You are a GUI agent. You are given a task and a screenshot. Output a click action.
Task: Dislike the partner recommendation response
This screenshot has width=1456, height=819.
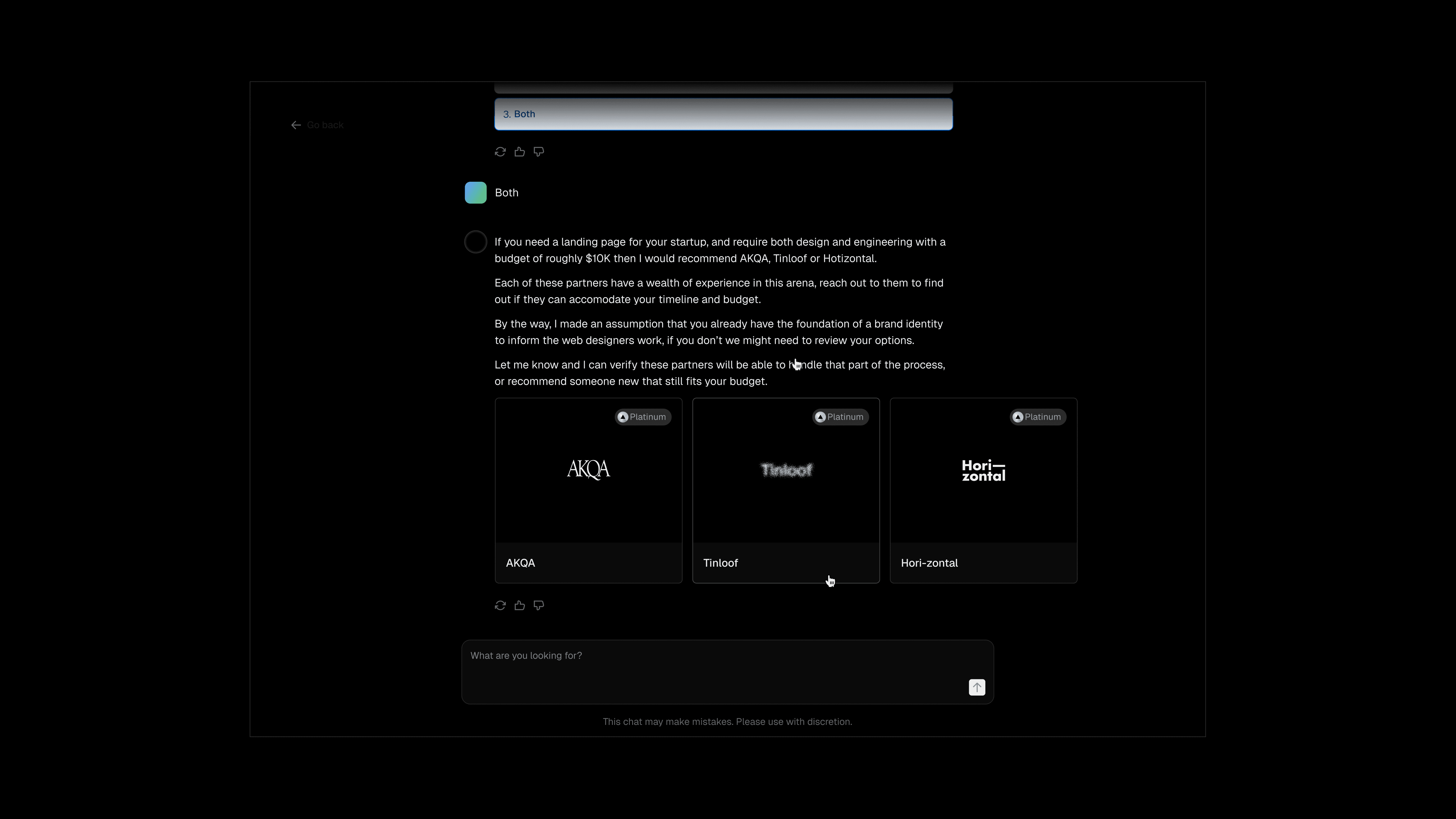(539, 605)
